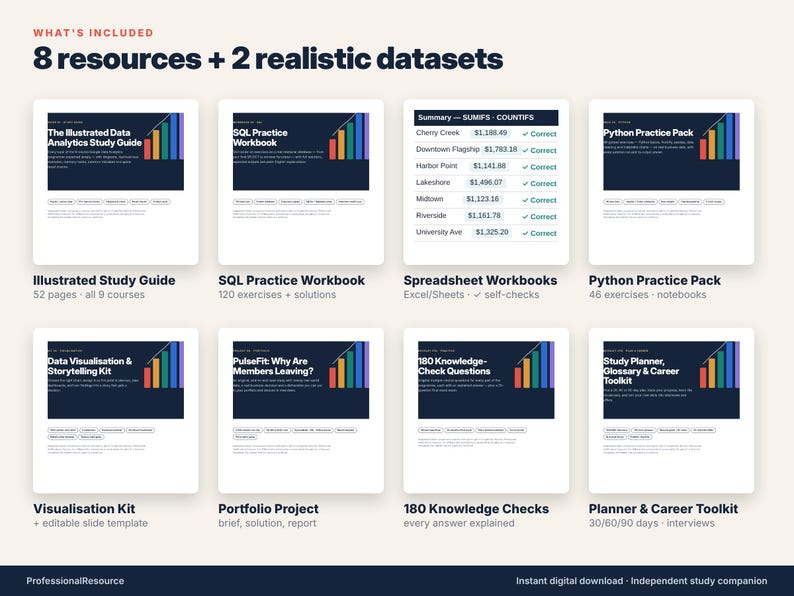This screenshot has height=596, width=794.
Task: Click the checkmark in the Midtown row
Action: (525, 201)
